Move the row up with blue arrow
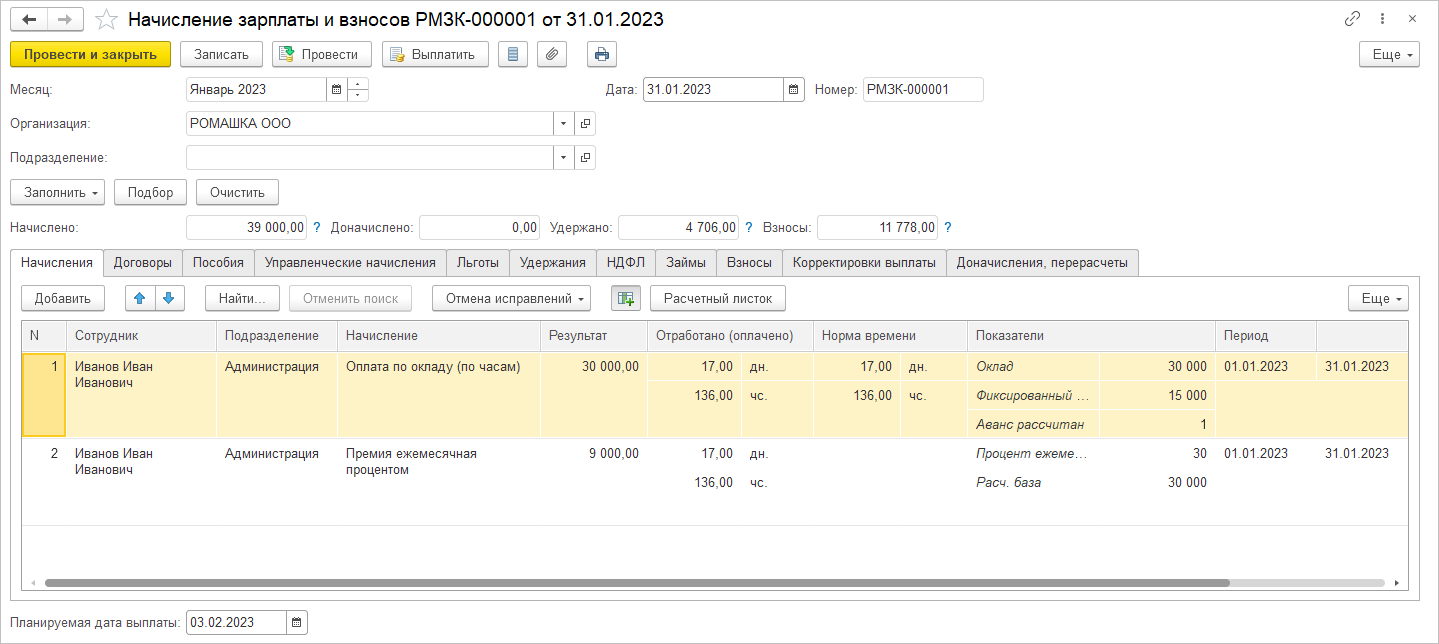 pyautogui.click(x=140, y=298)
